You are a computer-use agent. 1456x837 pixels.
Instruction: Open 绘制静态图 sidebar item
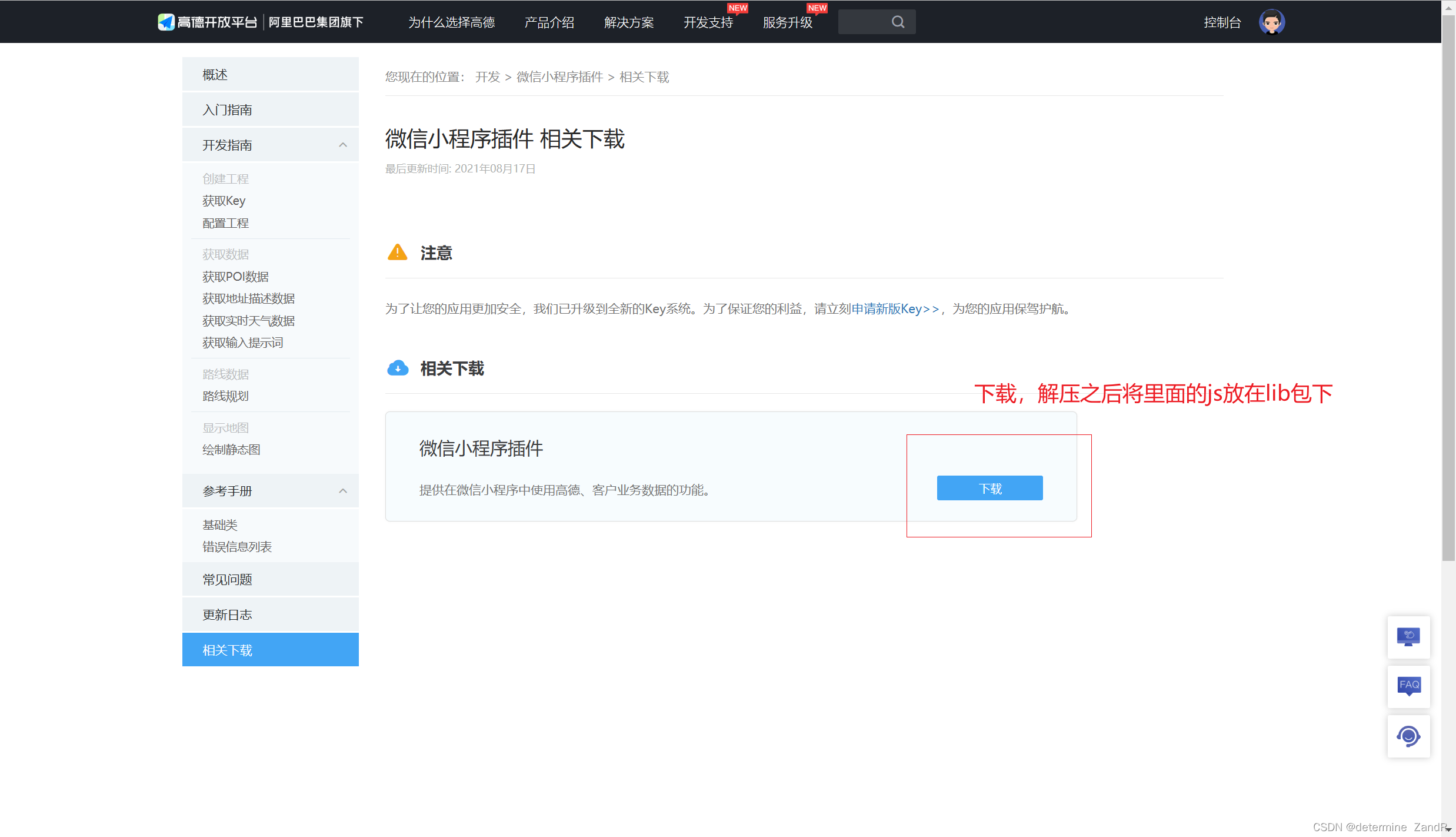pyautogui.click(x=231, y=450)
